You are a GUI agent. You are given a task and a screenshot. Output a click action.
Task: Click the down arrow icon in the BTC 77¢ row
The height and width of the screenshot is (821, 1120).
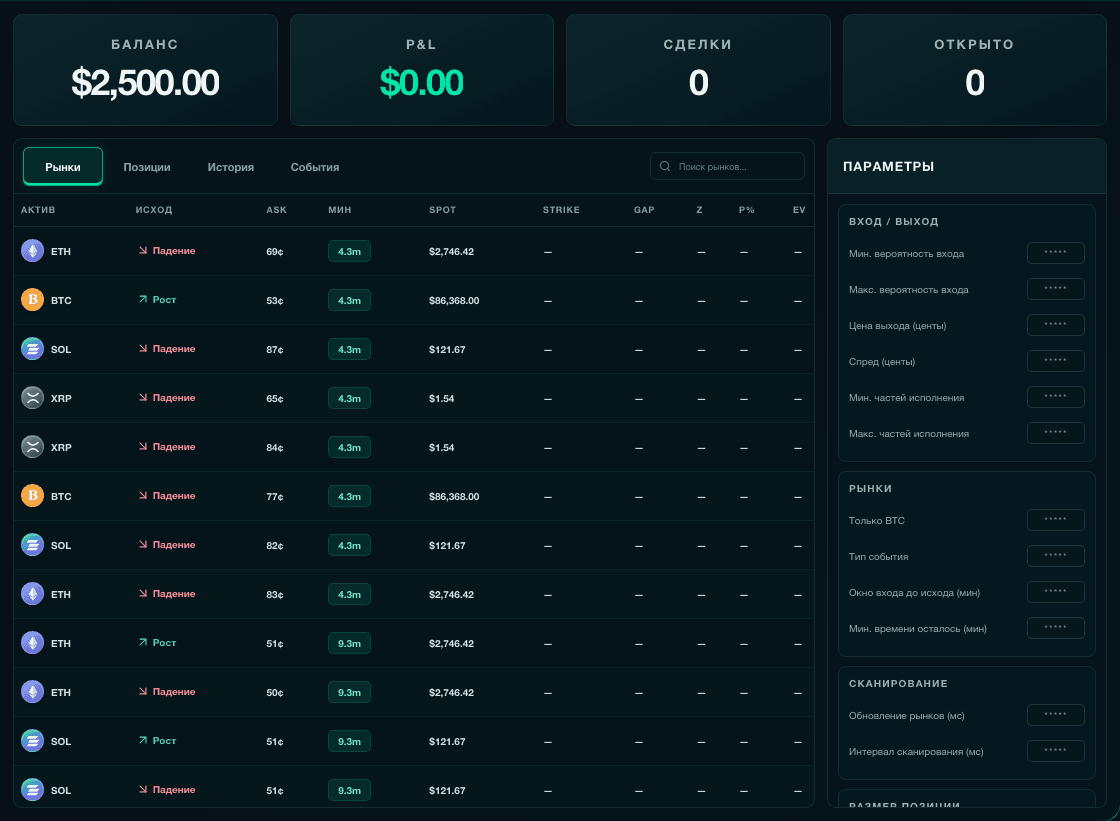click(x=143, y=495)
